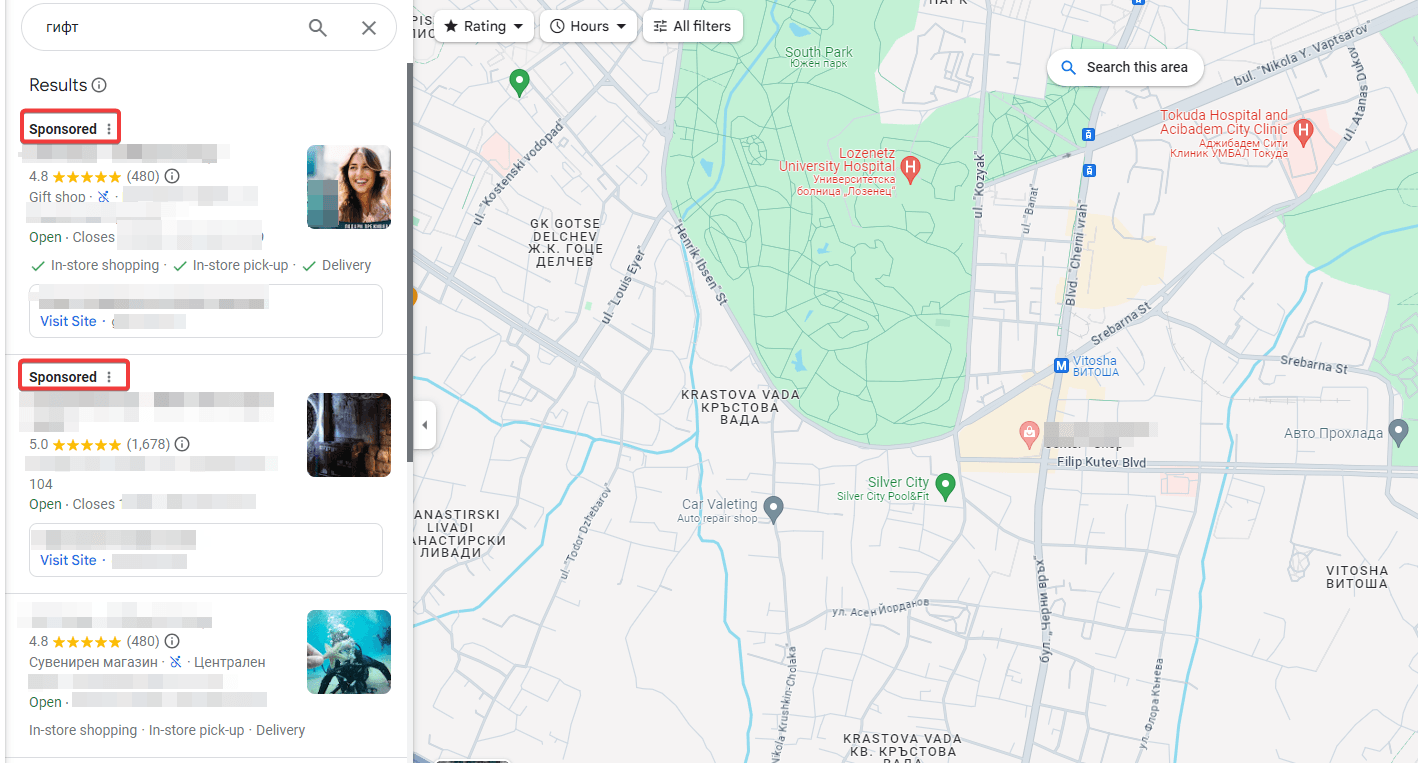Open the Rating filter dropdown
Viewport: 1418px width, 763px height.
pyautogui.click(x=484, y=26)
